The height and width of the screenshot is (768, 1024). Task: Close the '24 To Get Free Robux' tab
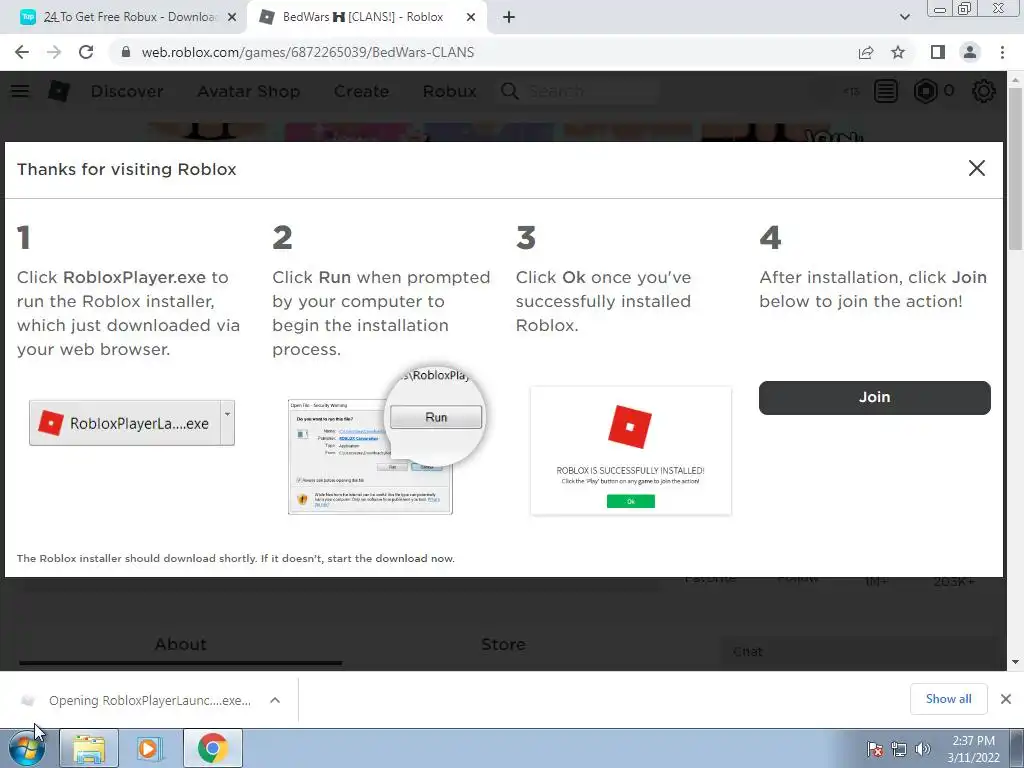232,18
